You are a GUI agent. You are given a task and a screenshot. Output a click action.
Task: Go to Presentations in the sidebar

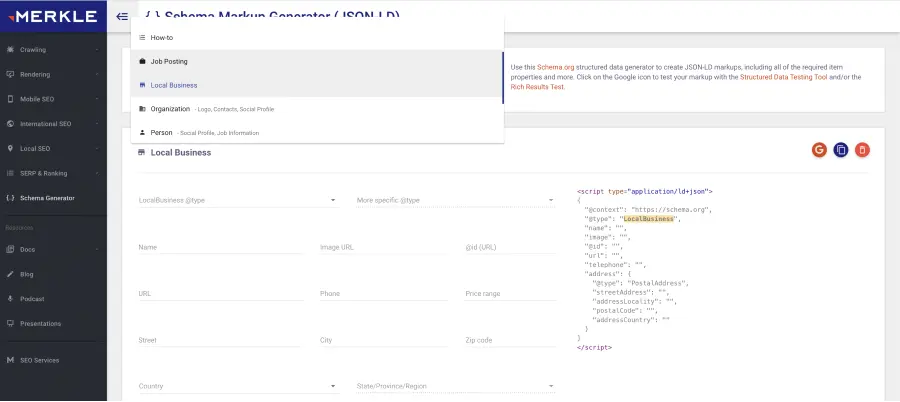(40, 324)
